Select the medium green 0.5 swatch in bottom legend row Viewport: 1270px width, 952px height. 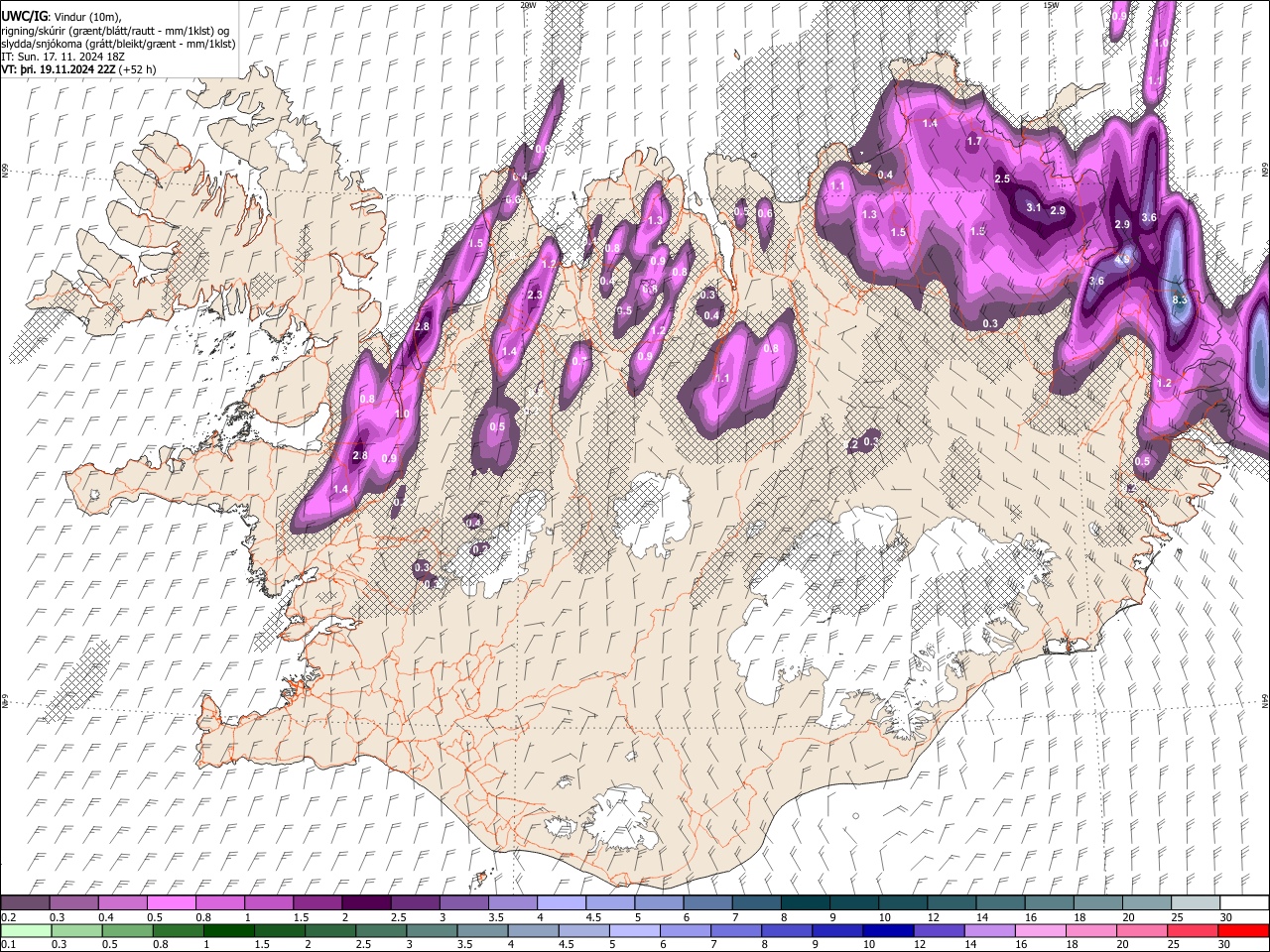(128, 930)
